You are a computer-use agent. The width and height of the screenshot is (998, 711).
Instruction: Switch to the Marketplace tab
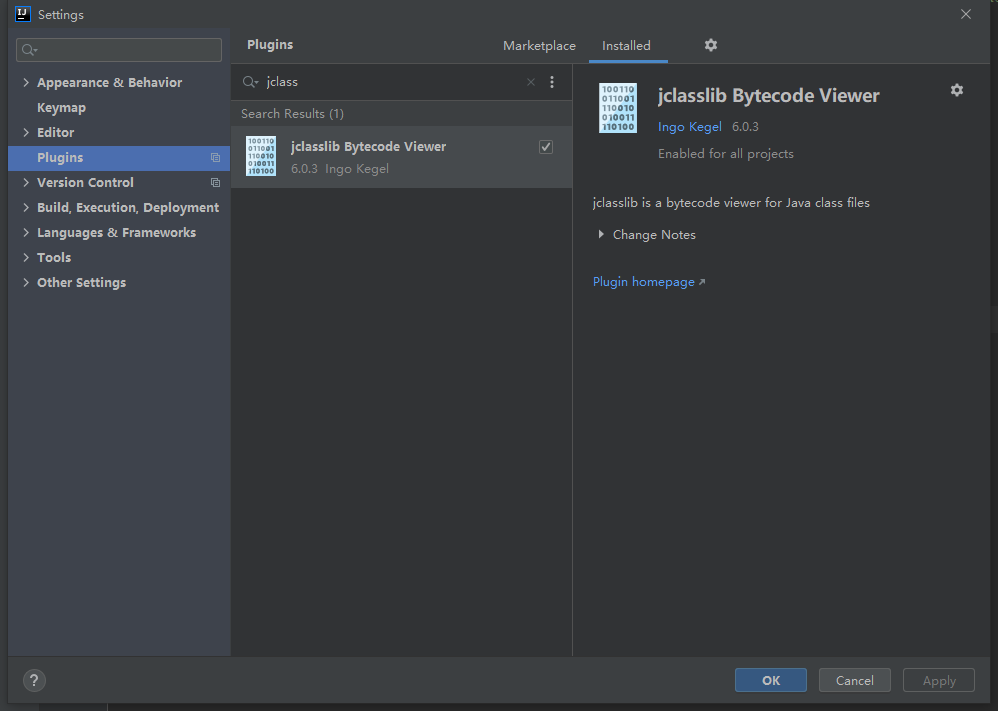[539, 46]
